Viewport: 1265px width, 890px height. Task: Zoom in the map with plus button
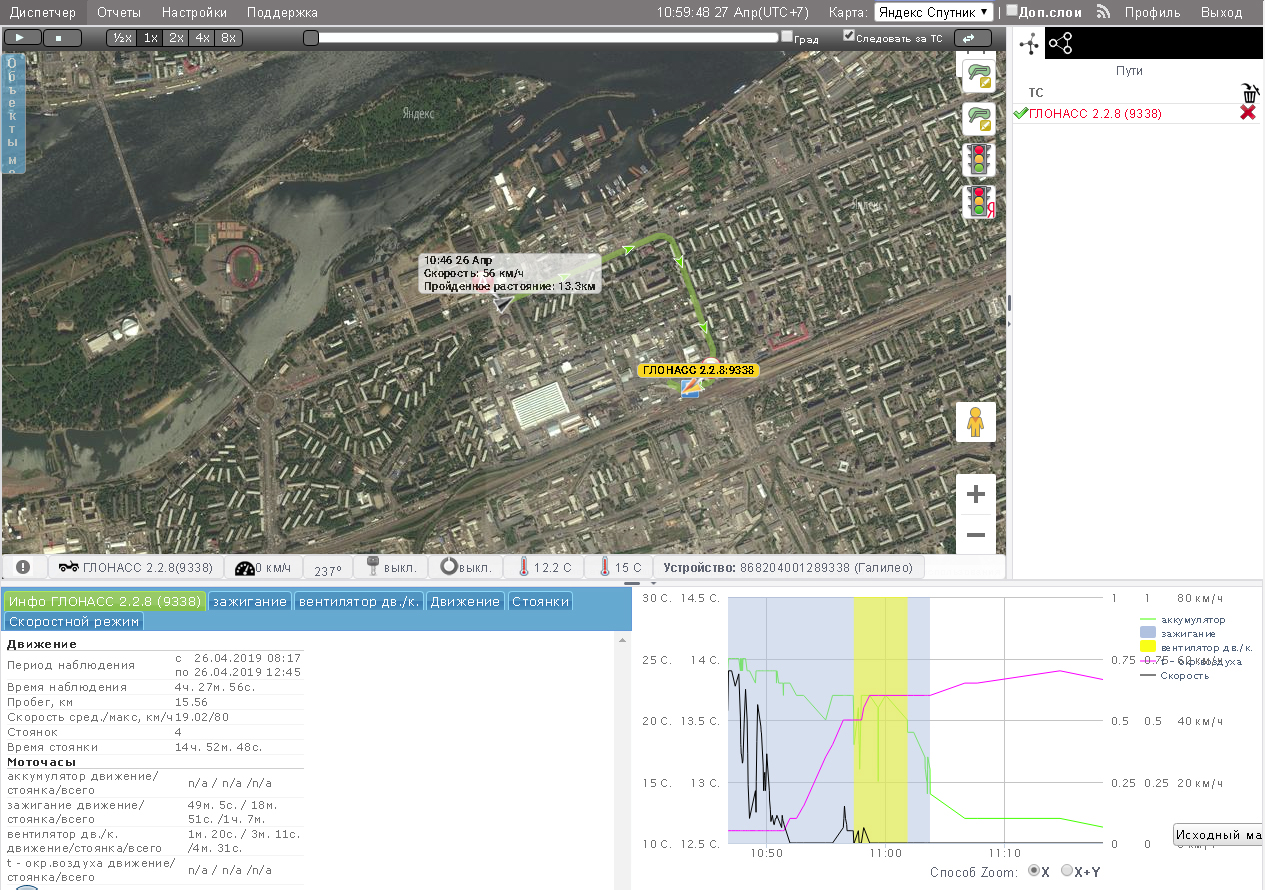[976, 494]
